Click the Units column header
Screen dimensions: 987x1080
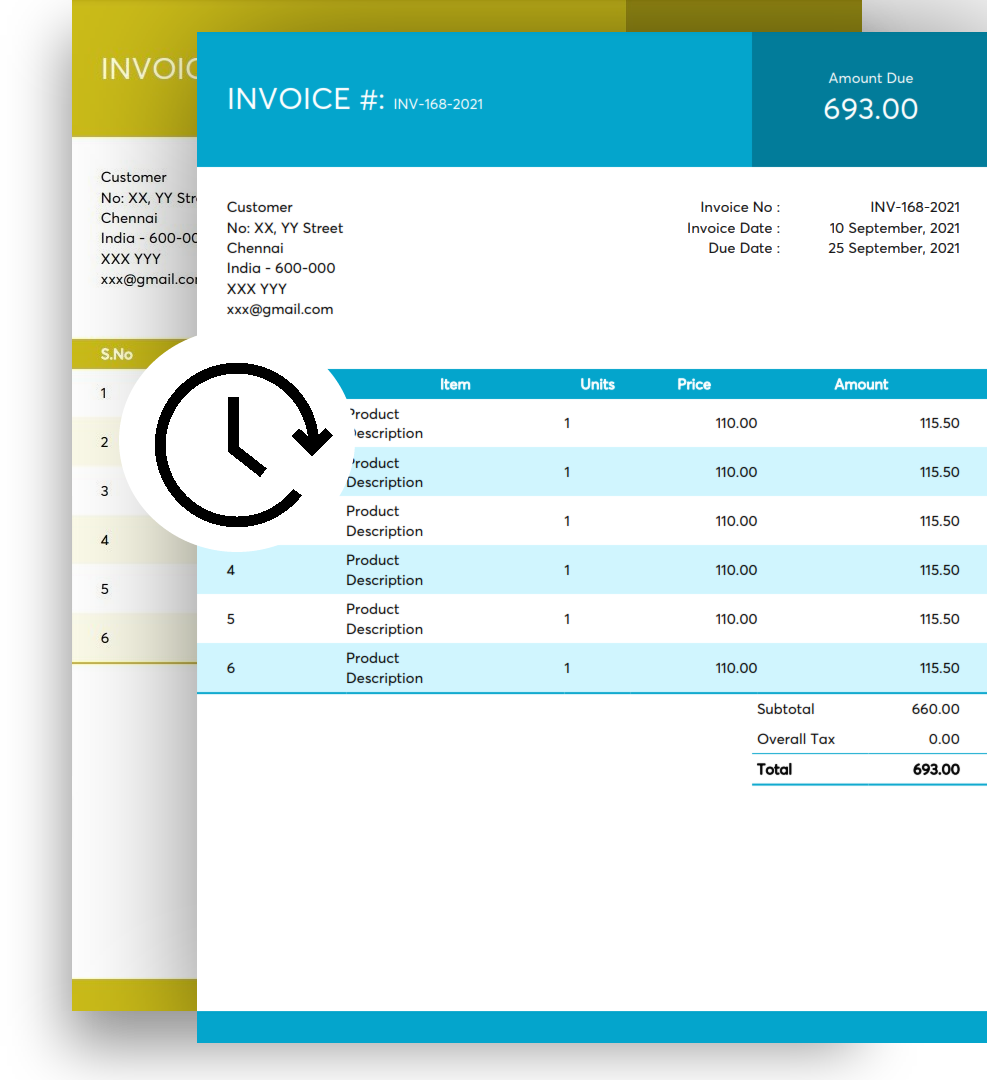[x=597, y=384]
